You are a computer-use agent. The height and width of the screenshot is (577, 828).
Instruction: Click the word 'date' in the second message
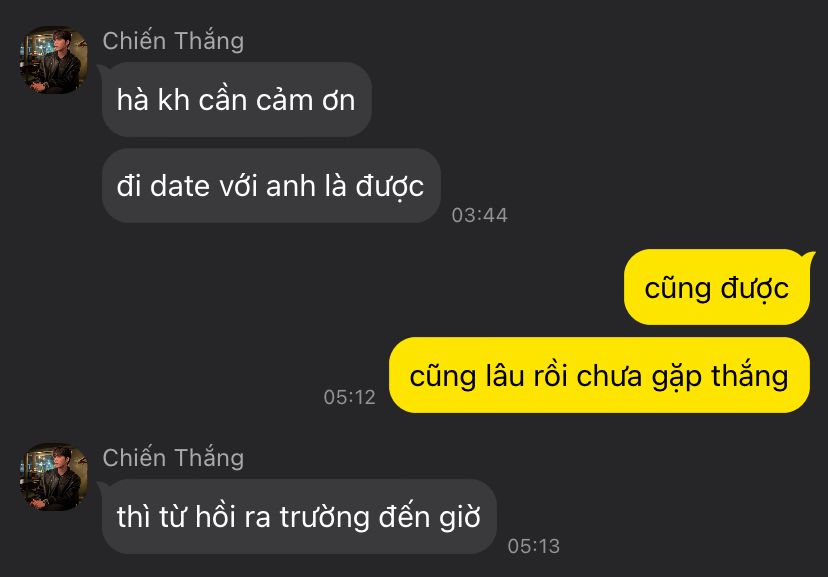(180, 186)
